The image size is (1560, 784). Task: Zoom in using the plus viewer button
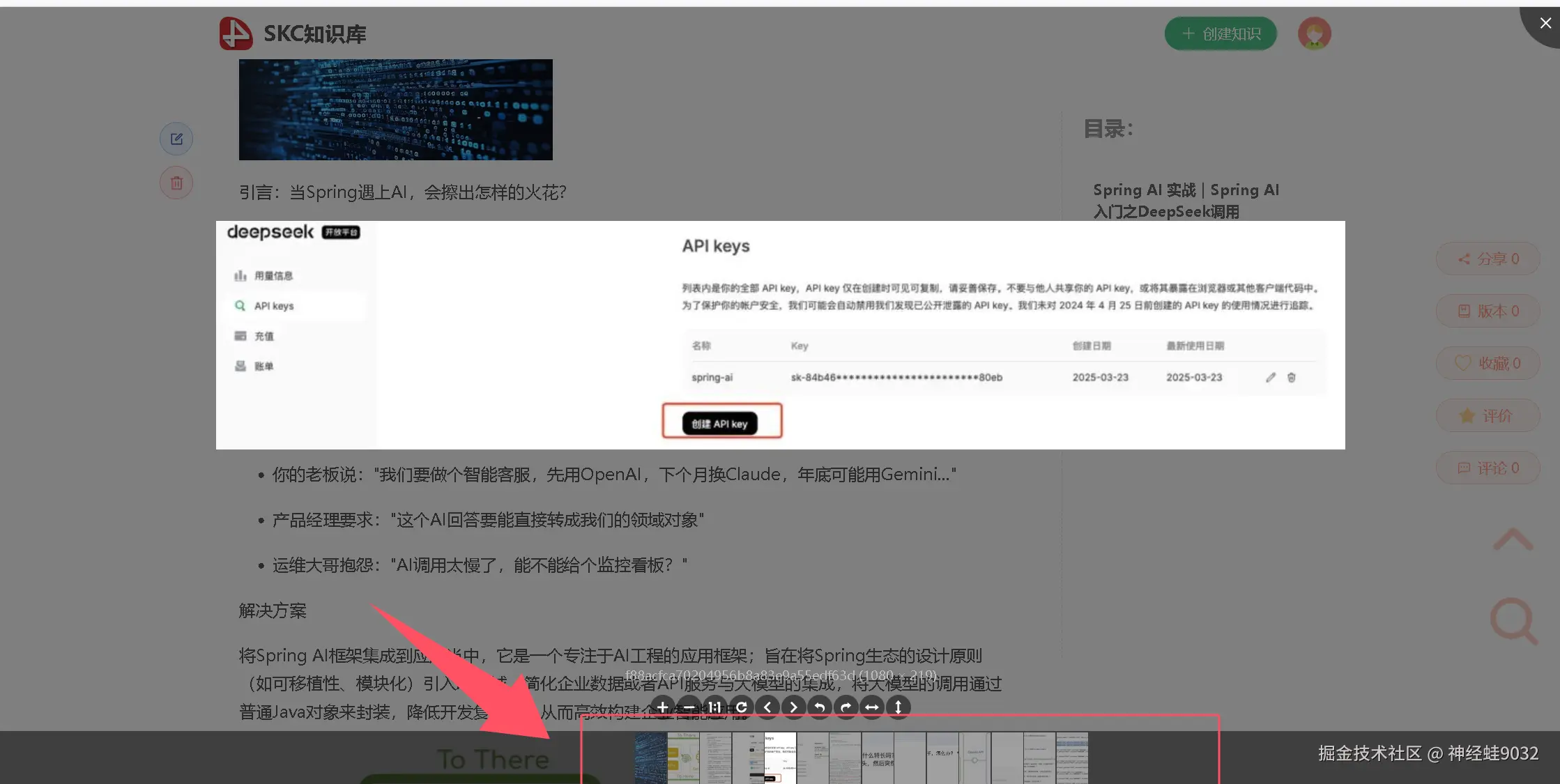point(662,707)
